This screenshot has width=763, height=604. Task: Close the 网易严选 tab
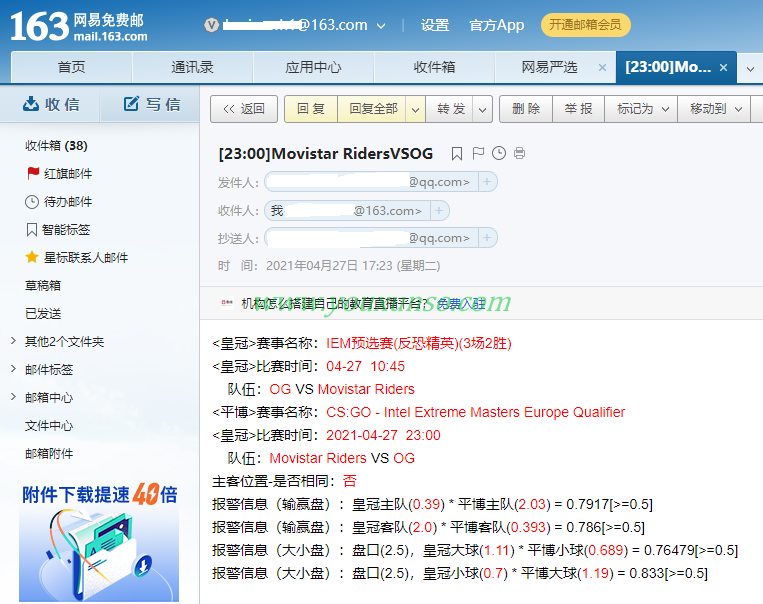602,68
